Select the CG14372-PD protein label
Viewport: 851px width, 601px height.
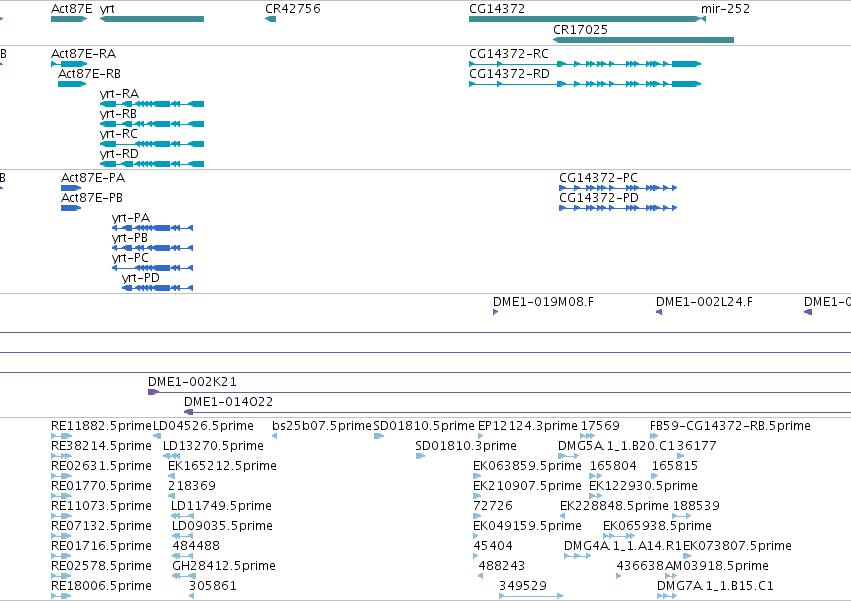599,198
